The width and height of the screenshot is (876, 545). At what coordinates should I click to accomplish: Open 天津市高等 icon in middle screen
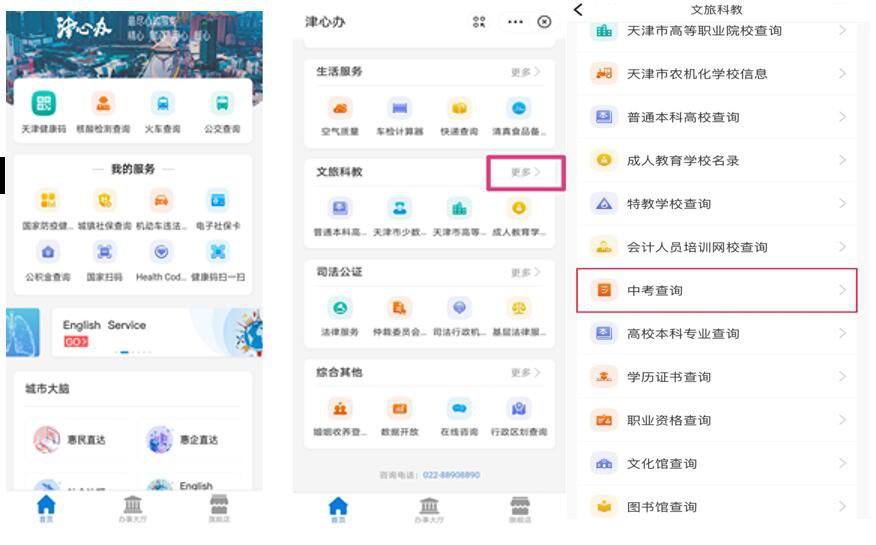[459, 208]
